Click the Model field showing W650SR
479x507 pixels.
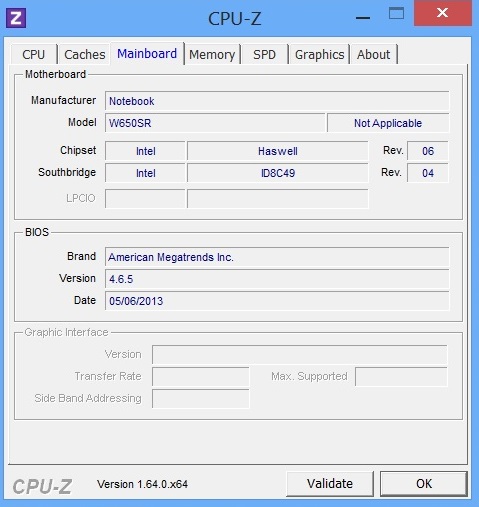click(x=215, y=123)
